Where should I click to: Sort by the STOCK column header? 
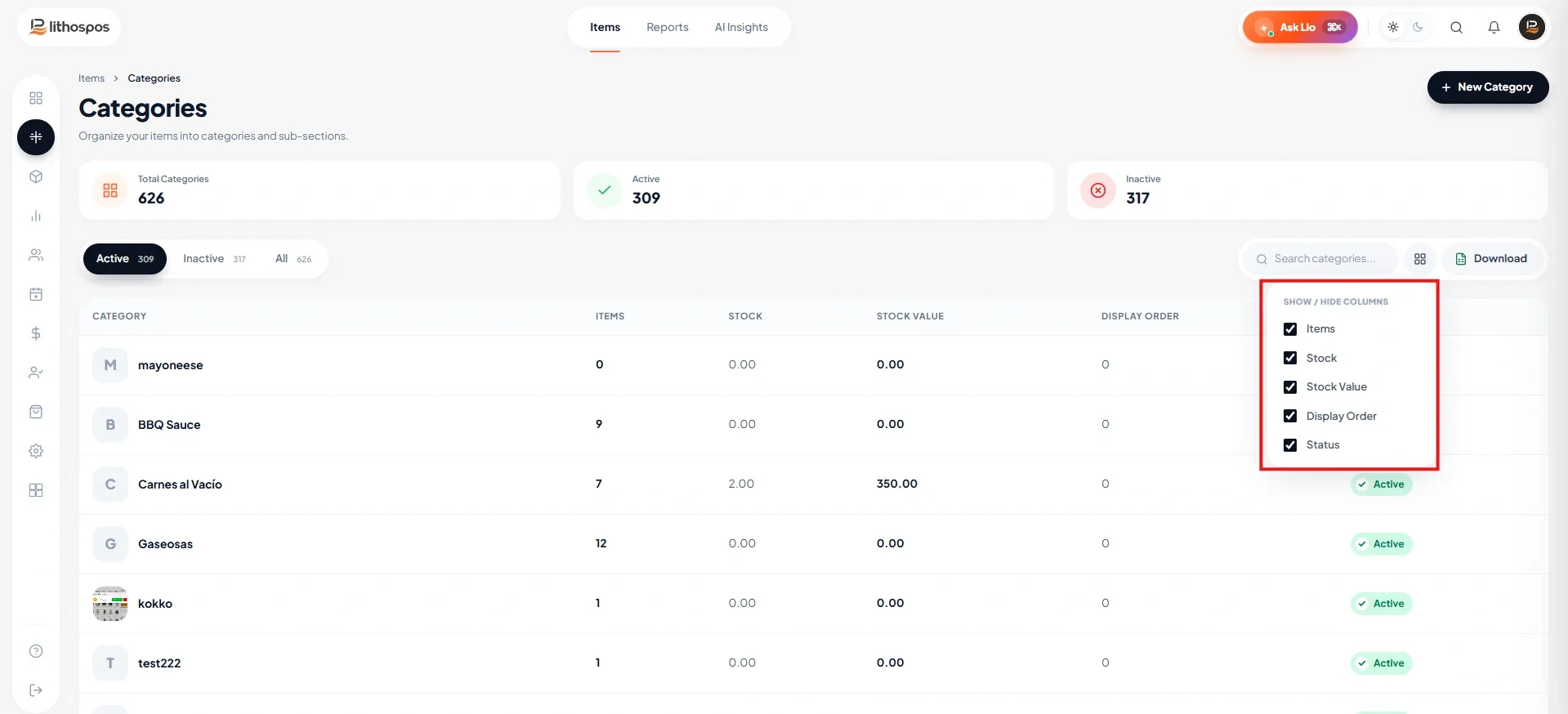coord(745,316)
